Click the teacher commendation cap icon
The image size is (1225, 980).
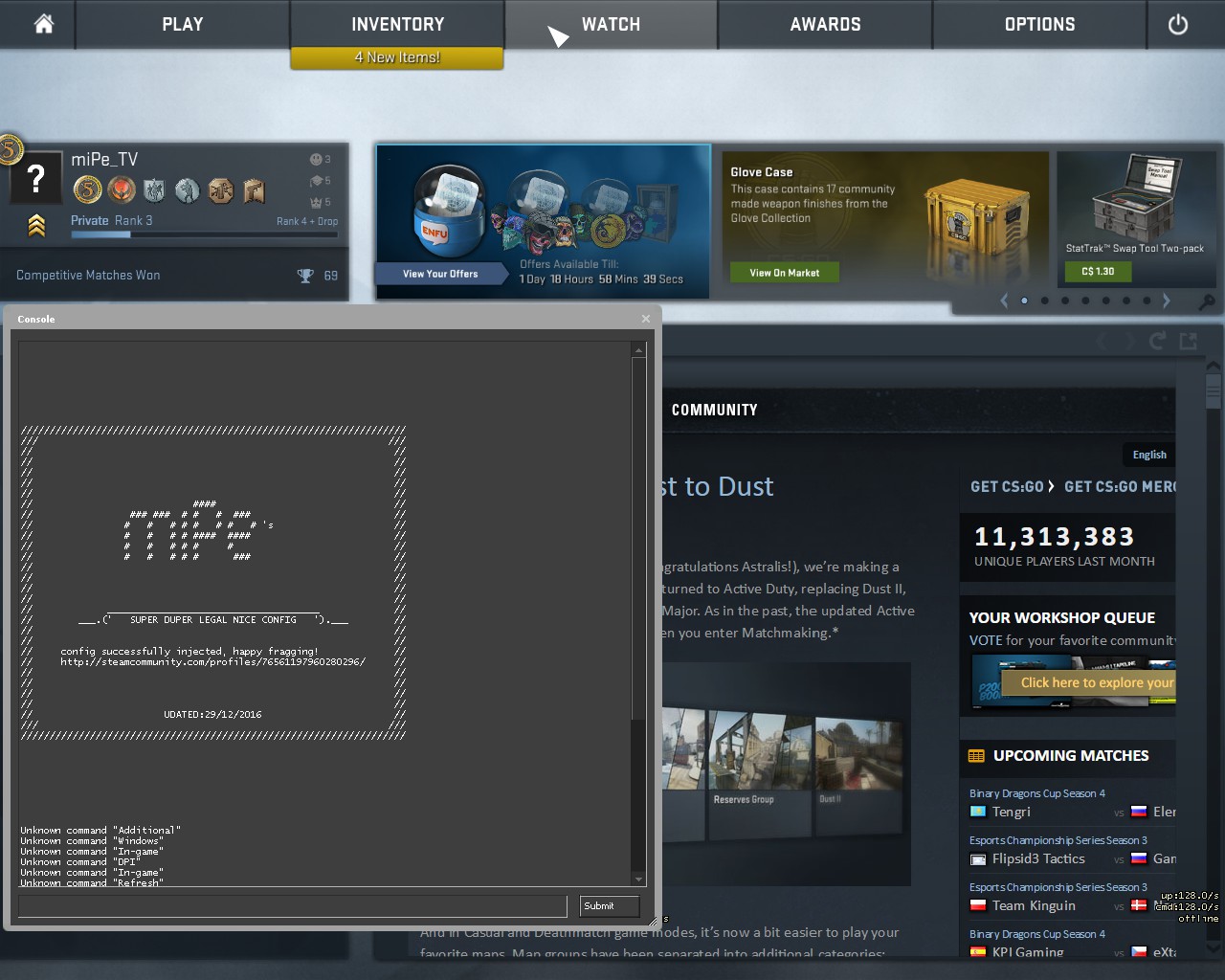coord(315,181)
